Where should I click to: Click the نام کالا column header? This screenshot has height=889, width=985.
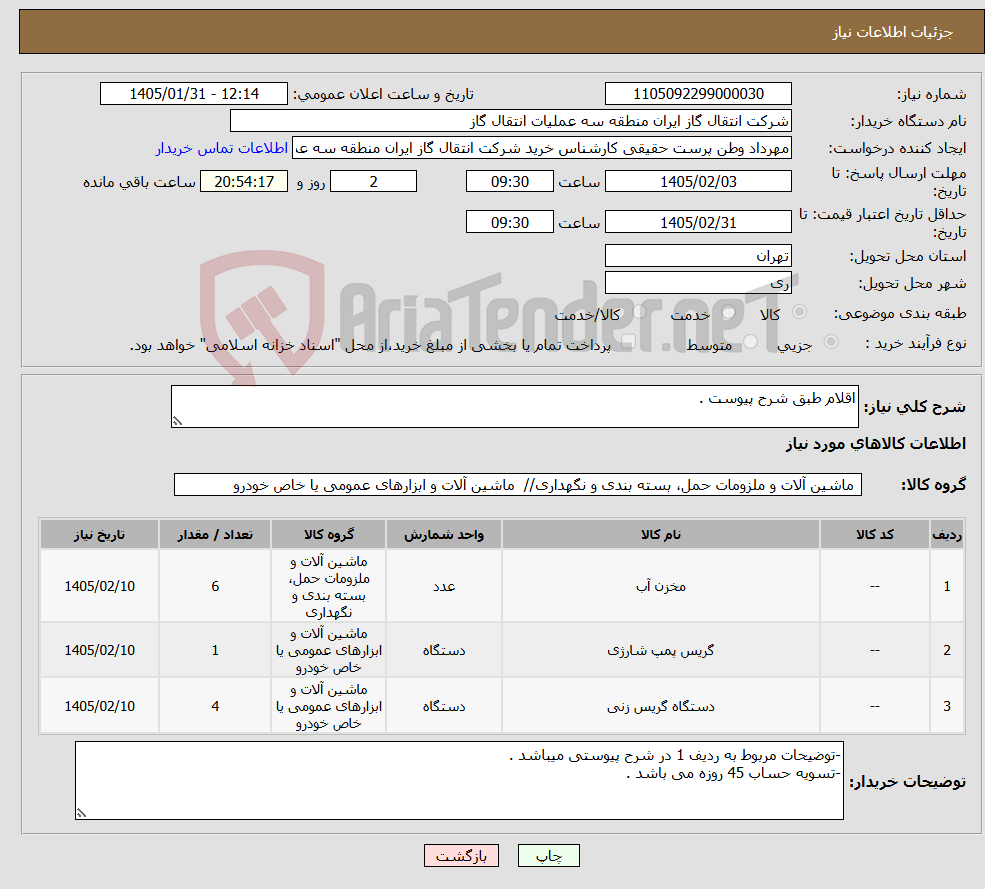pos(661,535)
